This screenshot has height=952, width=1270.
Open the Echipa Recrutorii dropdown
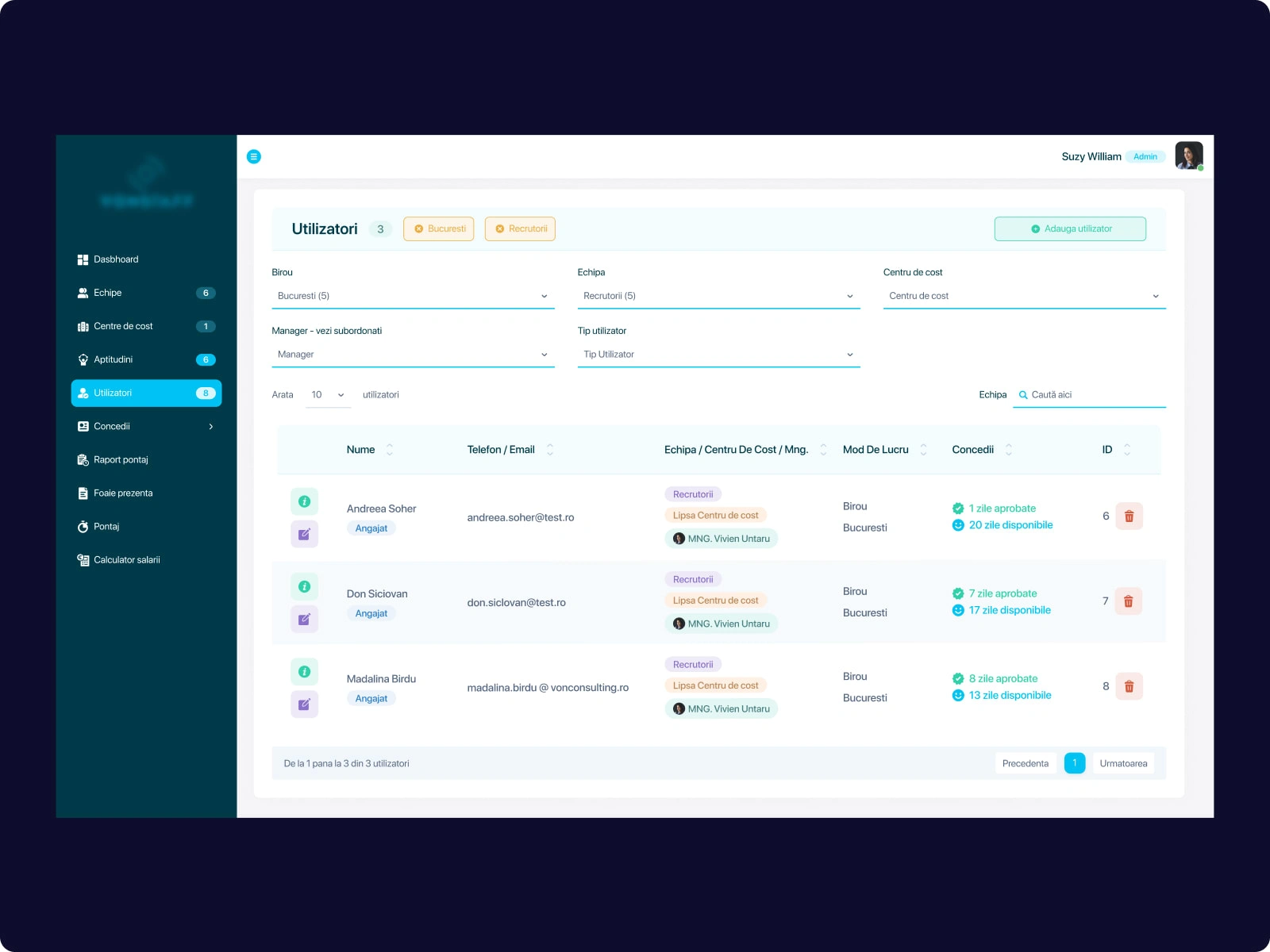click(718, 296)
